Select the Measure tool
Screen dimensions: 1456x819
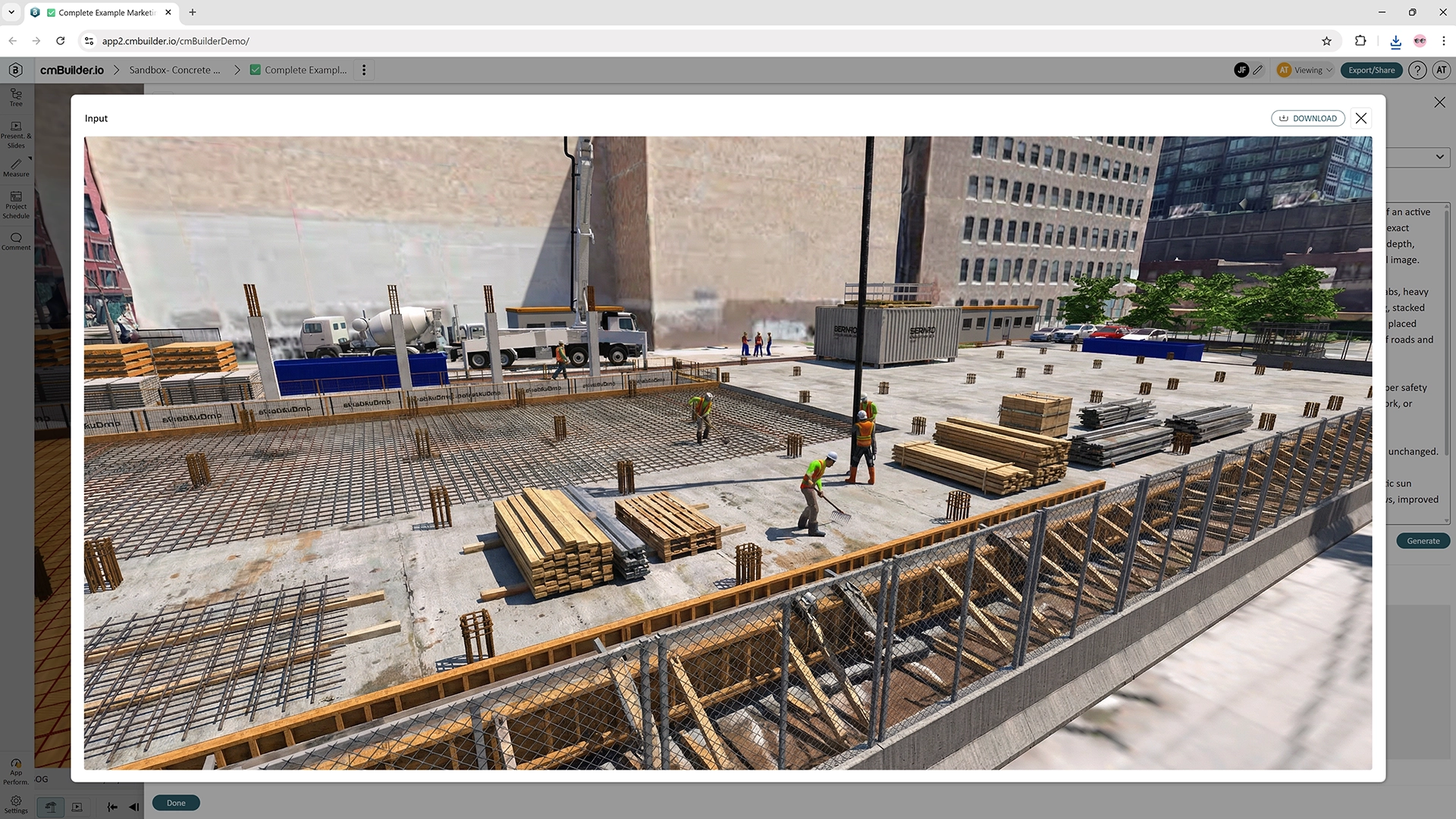click(15, 168)
